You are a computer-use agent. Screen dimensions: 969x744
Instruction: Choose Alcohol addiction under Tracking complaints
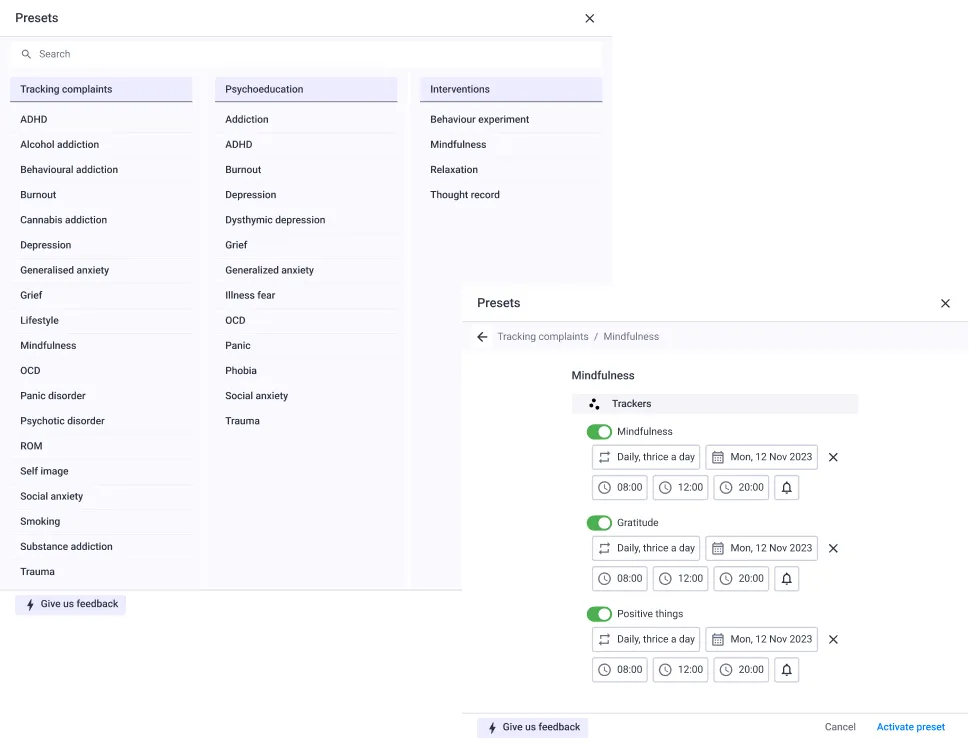pyautogui.click(x=101, y=145)
